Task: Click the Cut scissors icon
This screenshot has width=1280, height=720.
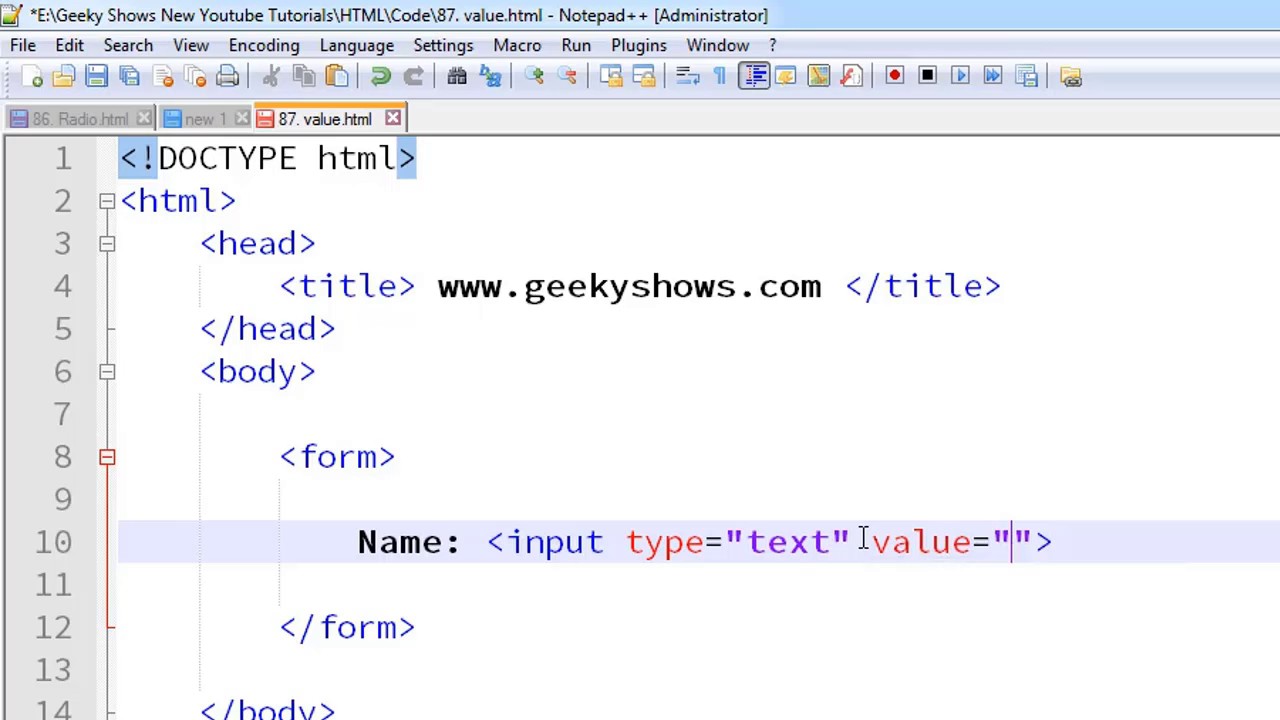Action: [x=270, y=76]
